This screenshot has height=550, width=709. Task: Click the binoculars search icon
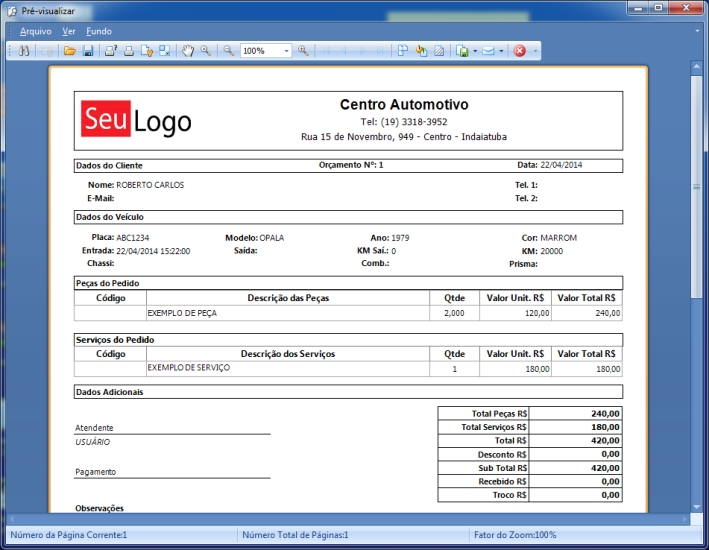tap(24, 50)
